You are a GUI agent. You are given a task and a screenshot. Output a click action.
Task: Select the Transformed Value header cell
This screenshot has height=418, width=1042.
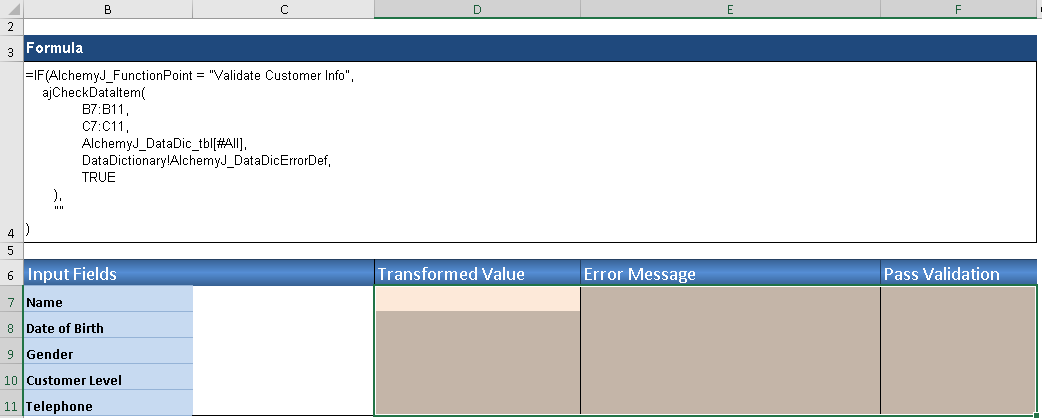point(477,274)
